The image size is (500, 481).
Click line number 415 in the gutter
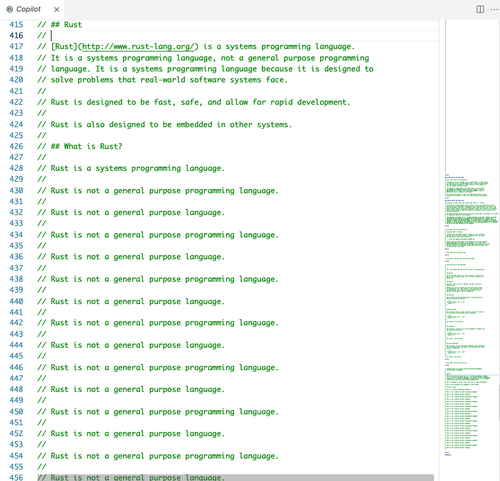16,25
